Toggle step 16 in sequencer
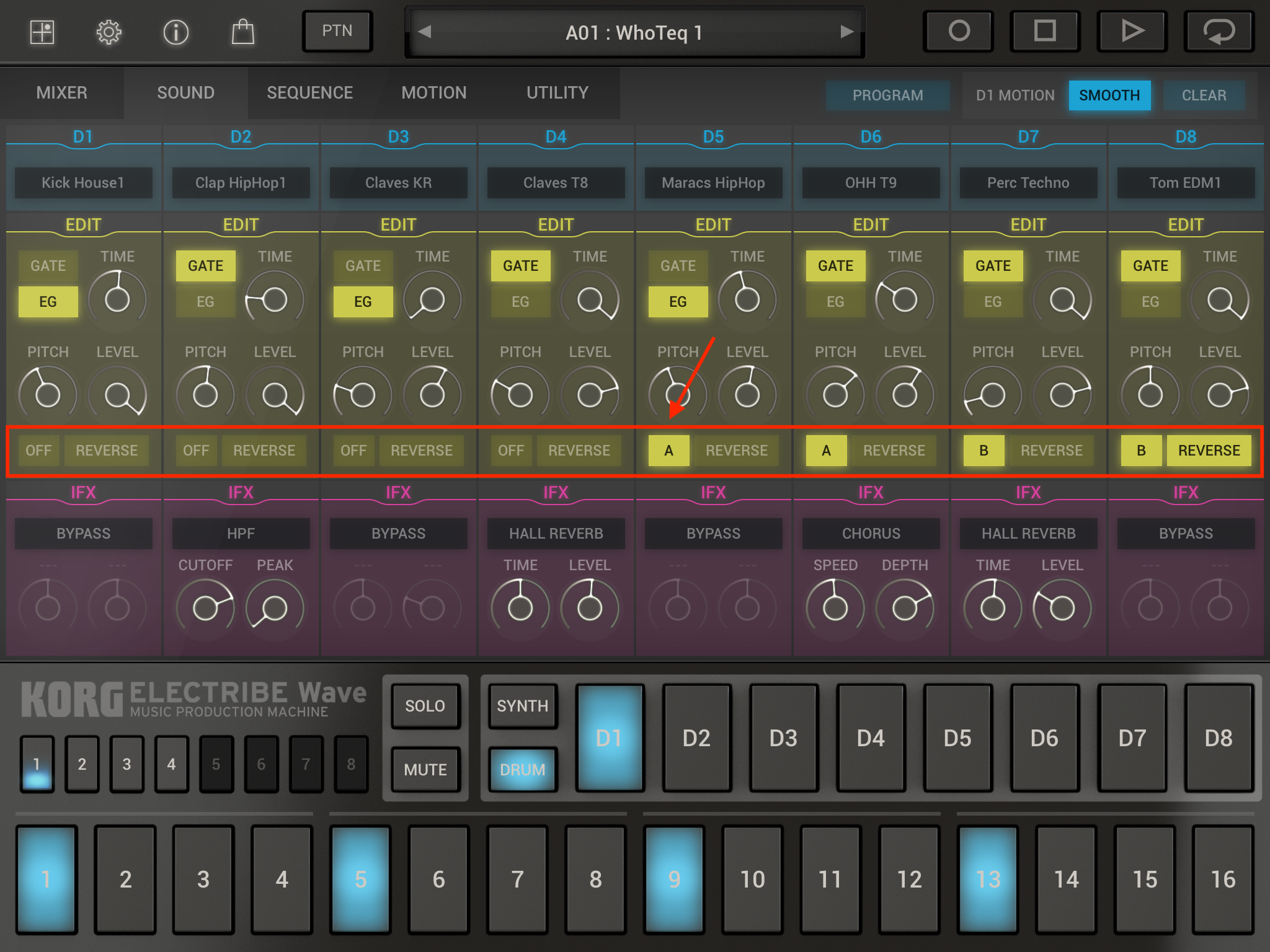The width and height of the screenshot is (1270, 952). (1223, 879)
